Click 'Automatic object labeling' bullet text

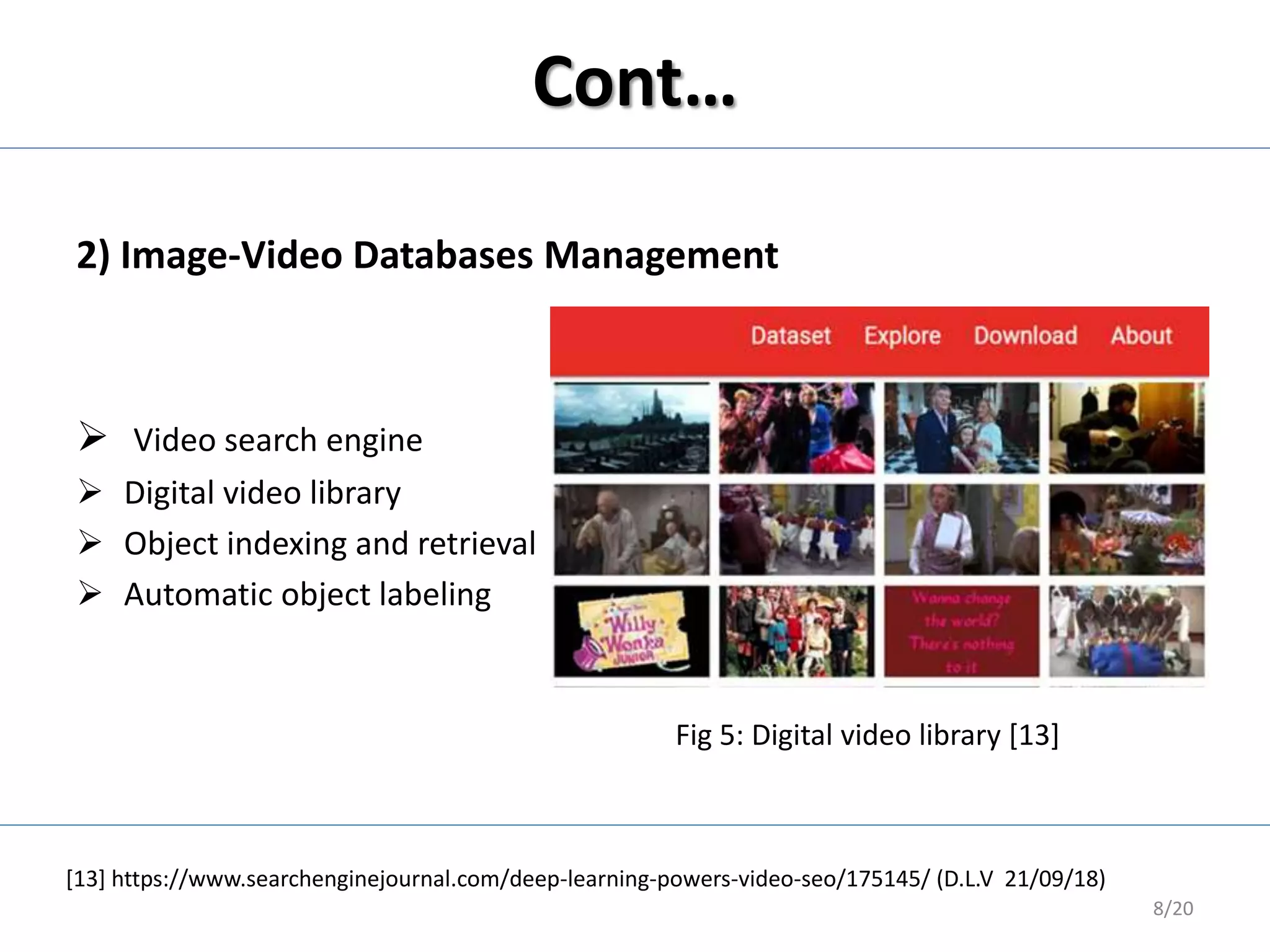pos(308,595)
